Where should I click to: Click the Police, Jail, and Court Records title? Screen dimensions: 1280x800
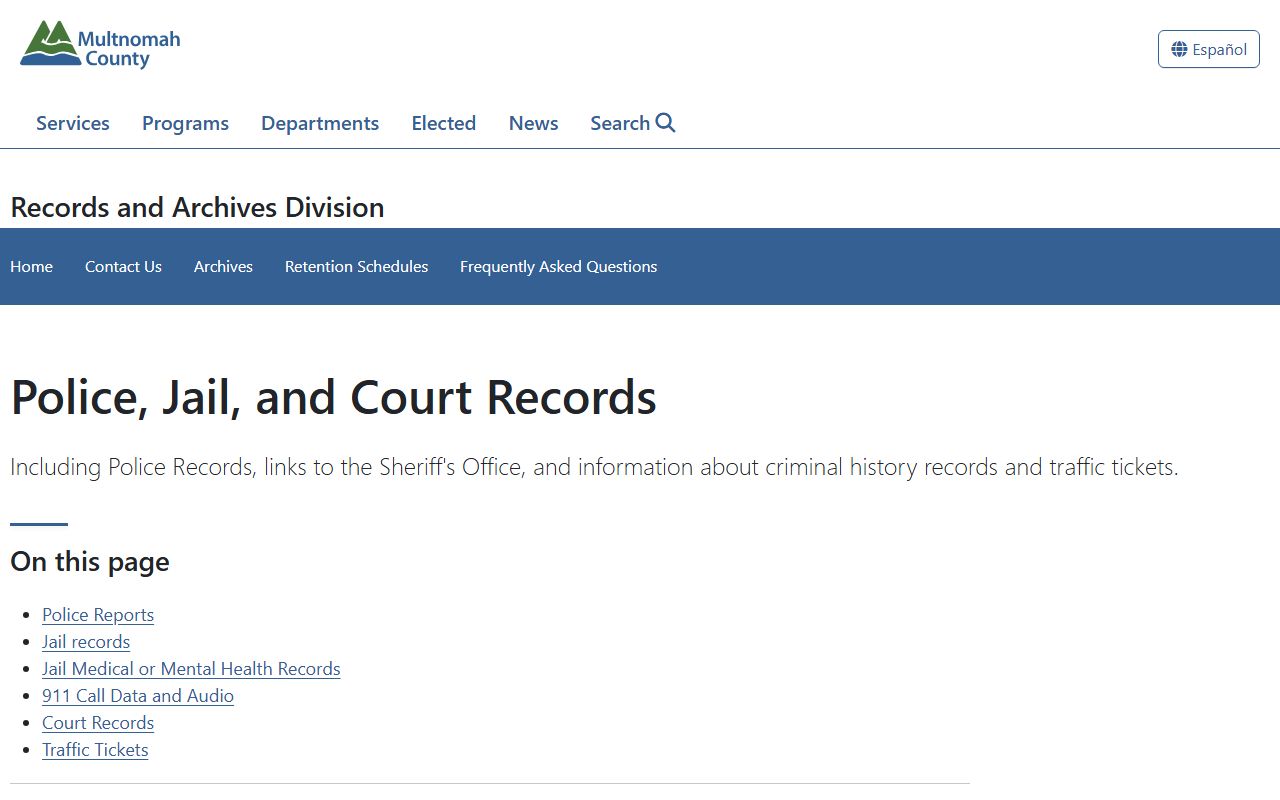(333, 397)
